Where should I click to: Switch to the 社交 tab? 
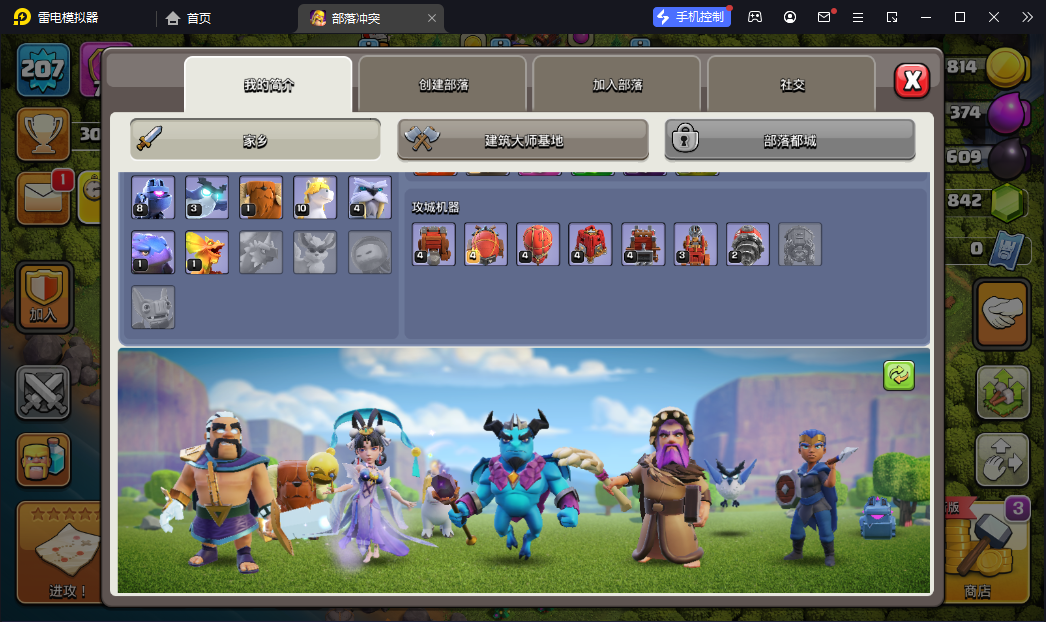pos(792,84)
